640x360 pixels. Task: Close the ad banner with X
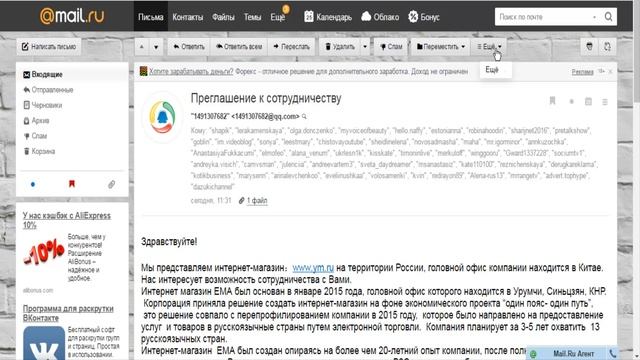611,71
